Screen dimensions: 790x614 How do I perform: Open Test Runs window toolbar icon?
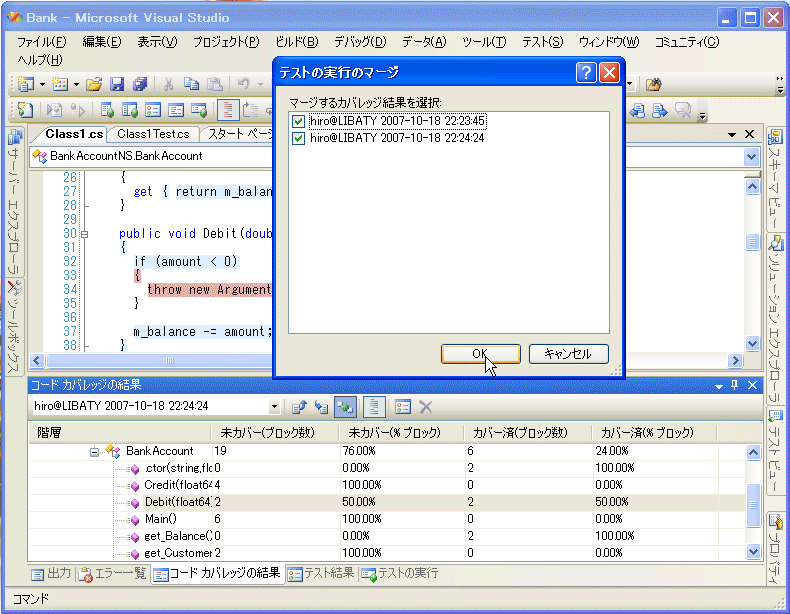tap(199, 110)
